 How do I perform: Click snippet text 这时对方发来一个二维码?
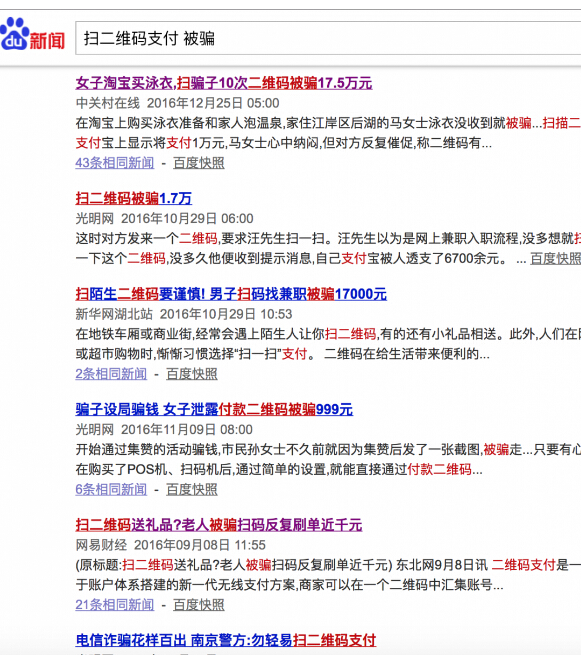coord(146,239)
